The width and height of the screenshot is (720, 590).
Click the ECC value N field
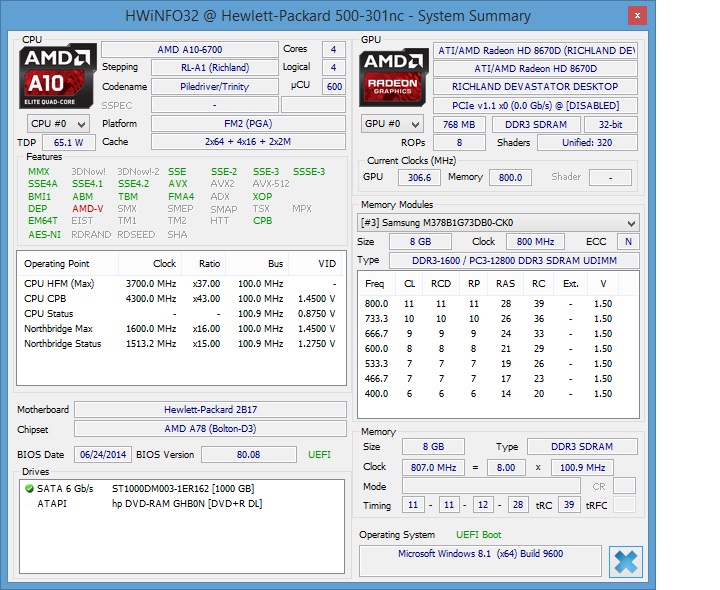pyautogui.click(x=628, y=242)
